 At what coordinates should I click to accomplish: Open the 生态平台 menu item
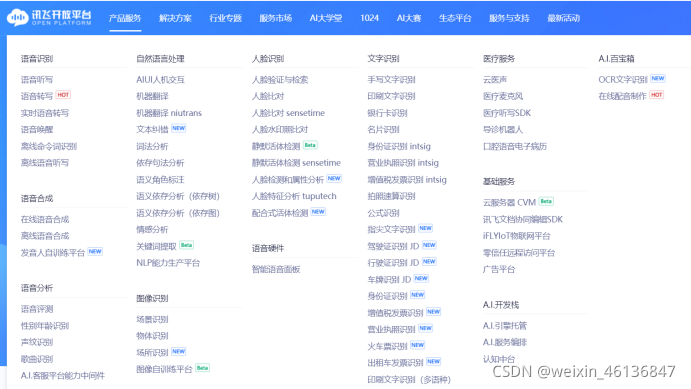[455, 18]
